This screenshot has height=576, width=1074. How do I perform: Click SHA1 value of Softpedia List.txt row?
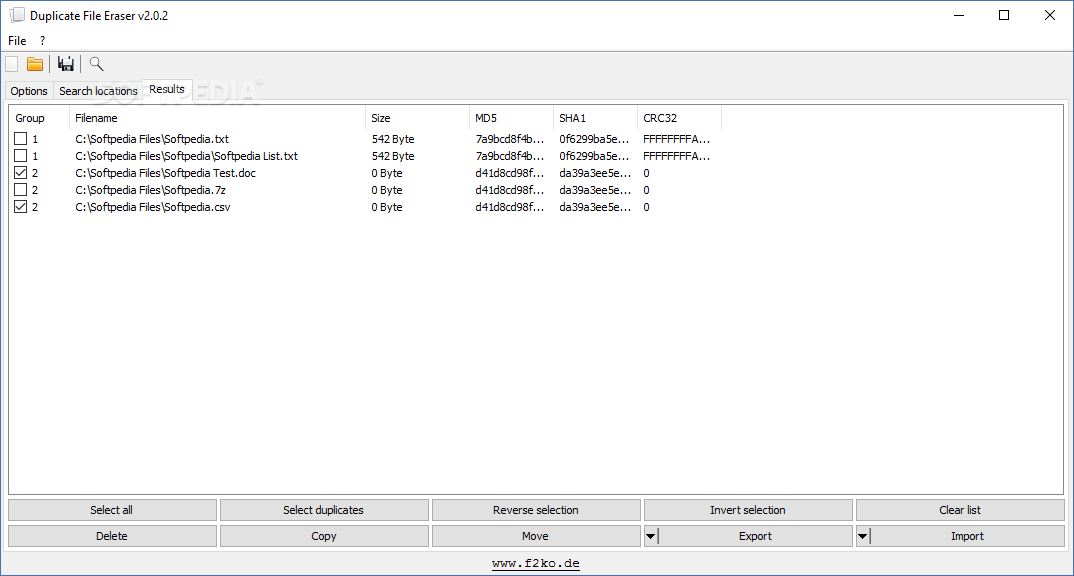click(x=594, y=156)
